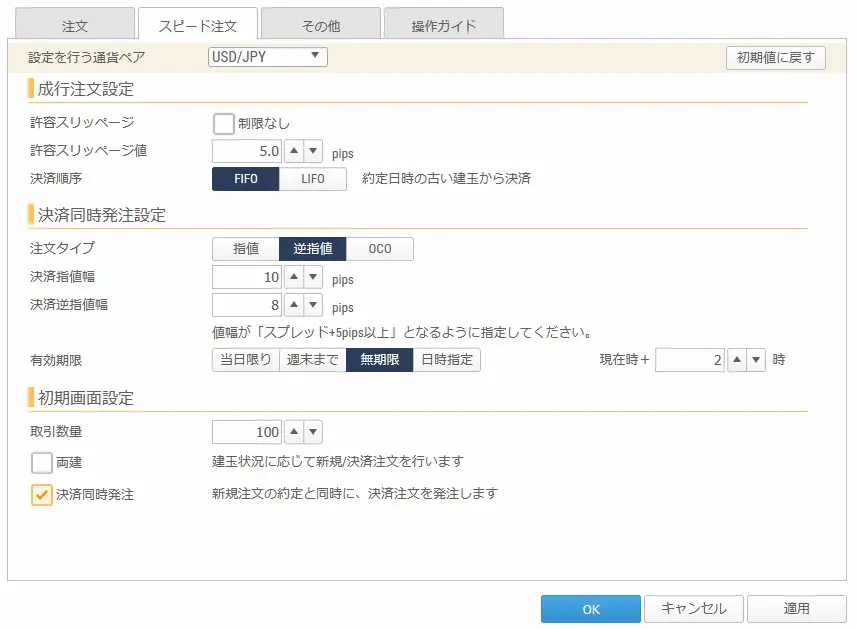Switch to the 注文 tab
The image size is (857, 629).
[x=73, y=22]
